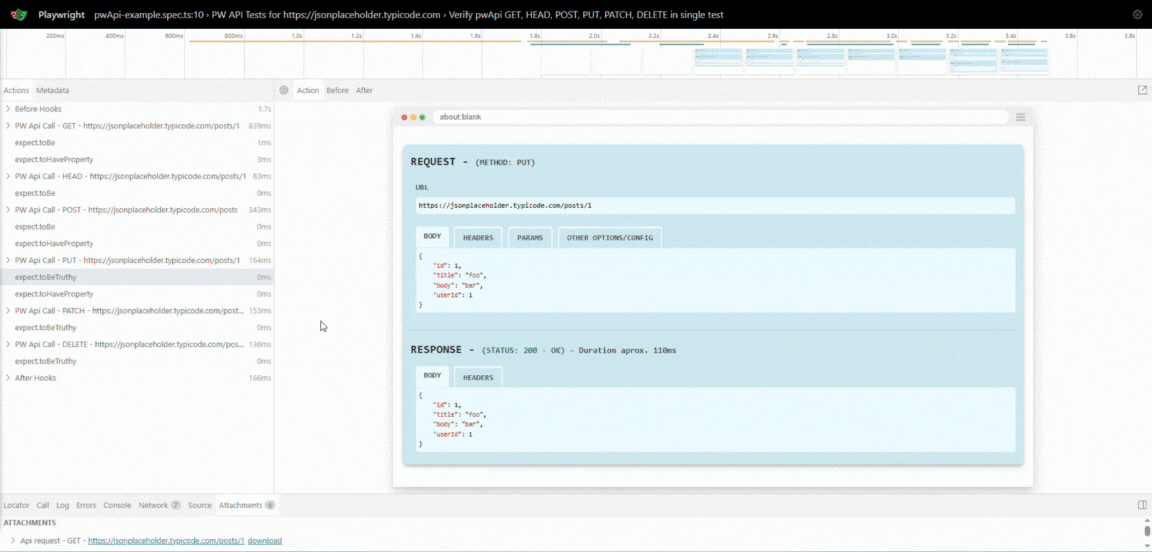Screen dimensions: 1152x552
Task: Click the 839ms duration text
Action: click(x=259, y=126)
